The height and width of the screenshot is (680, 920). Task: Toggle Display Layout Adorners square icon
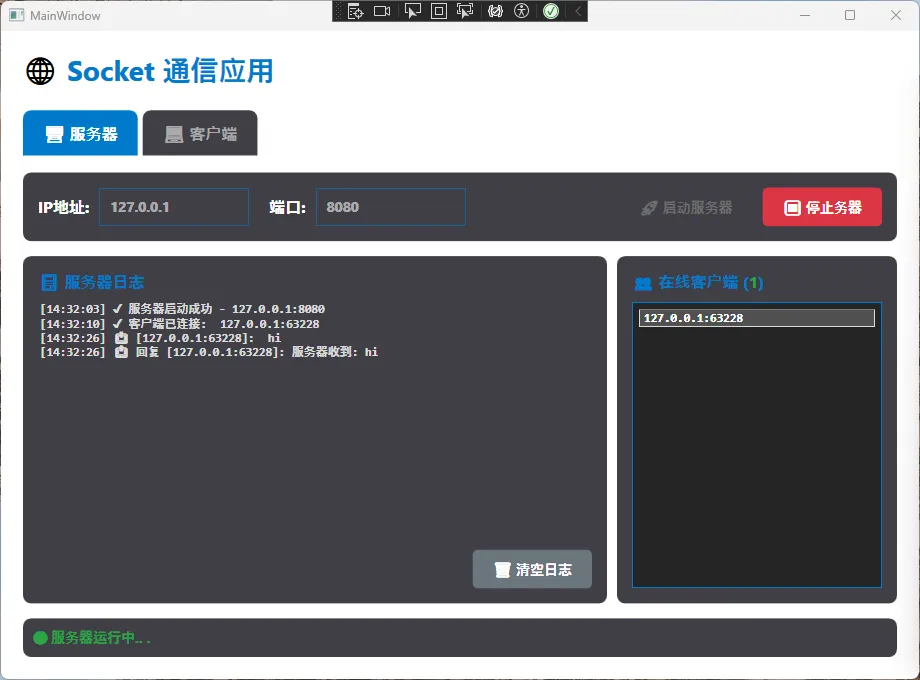point(438,12)
